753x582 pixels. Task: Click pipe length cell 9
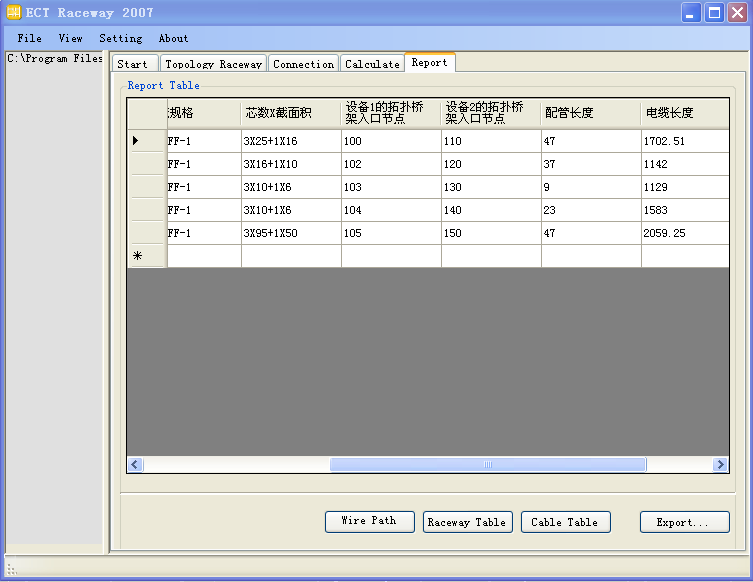(x=591, y=187)
